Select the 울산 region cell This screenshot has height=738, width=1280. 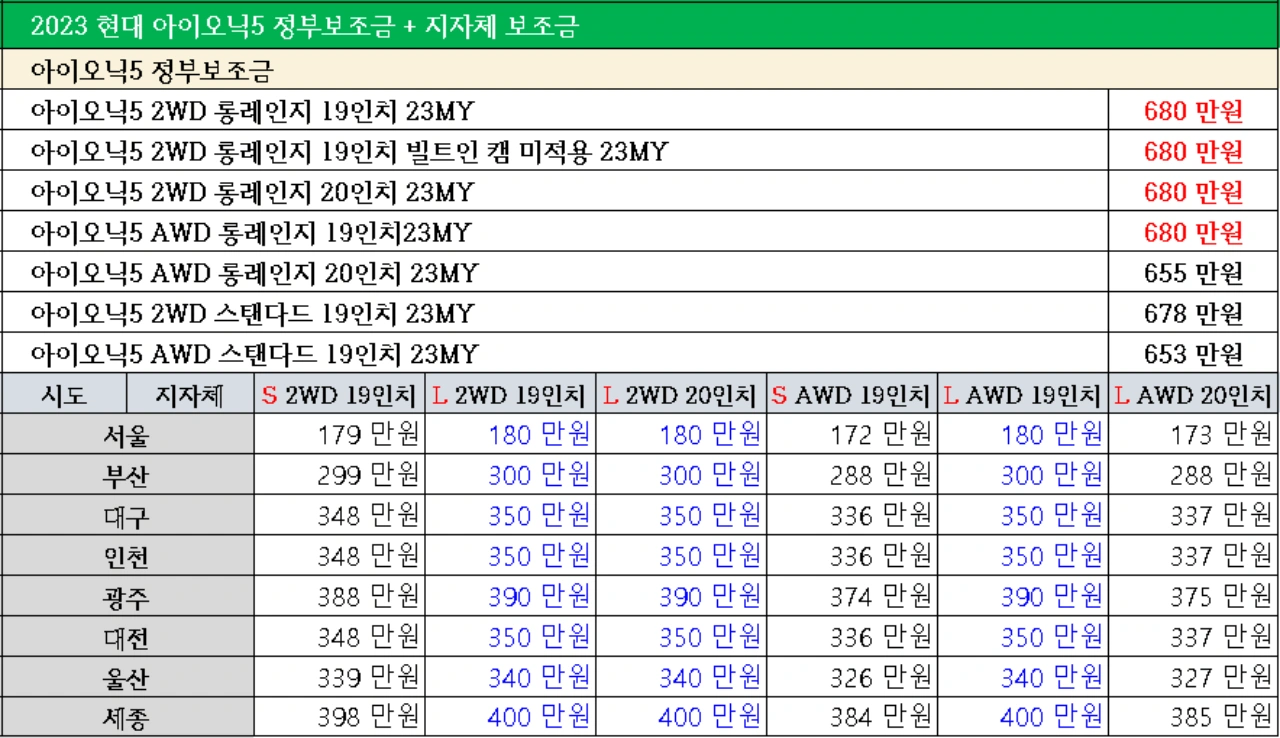(127, 678)
